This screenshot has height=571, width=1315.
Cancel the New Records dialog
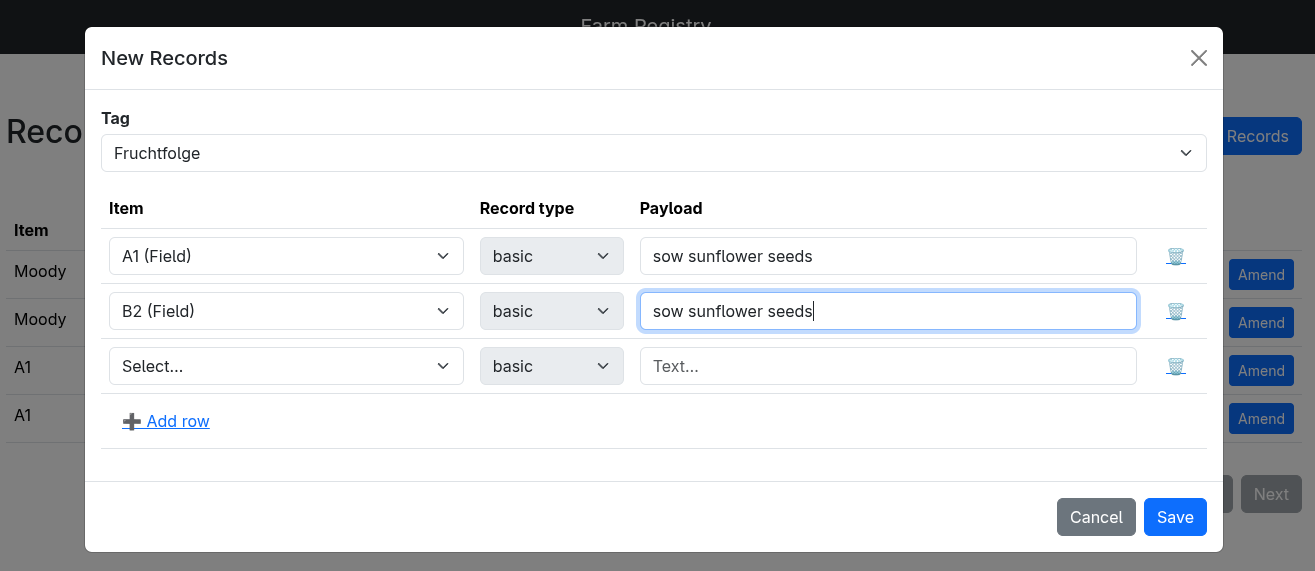[1096, 517]
